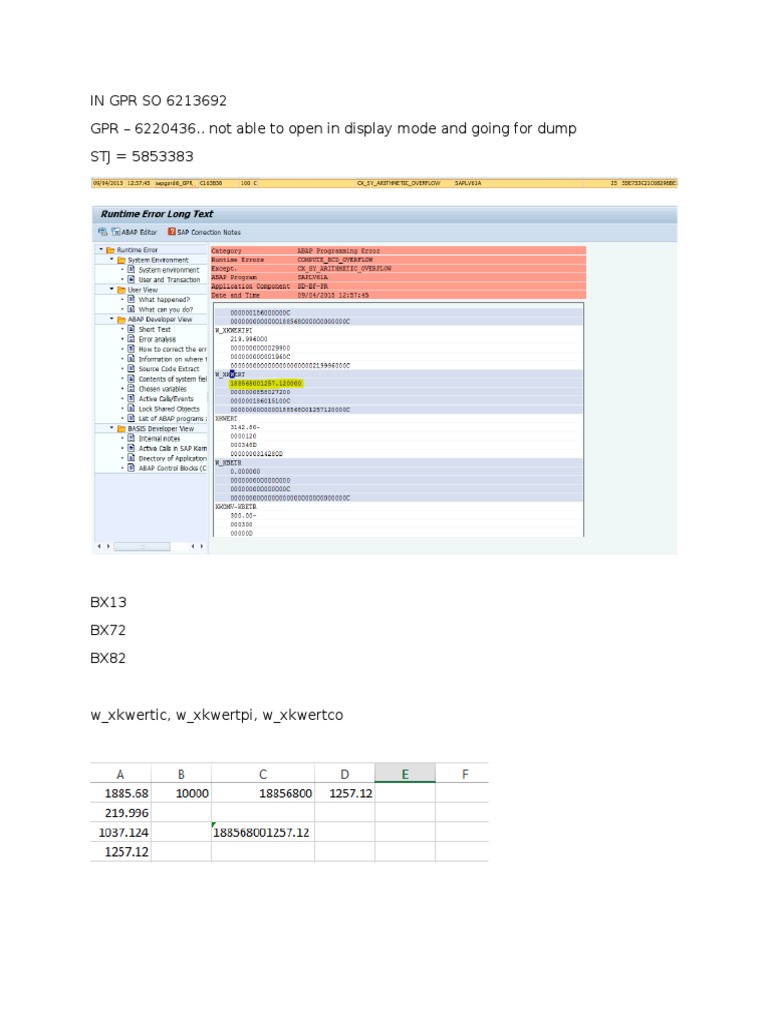768x1024 pixels.
Task: Open the Error analysis node
Action: pyautogui.click(x=157, y=339)
